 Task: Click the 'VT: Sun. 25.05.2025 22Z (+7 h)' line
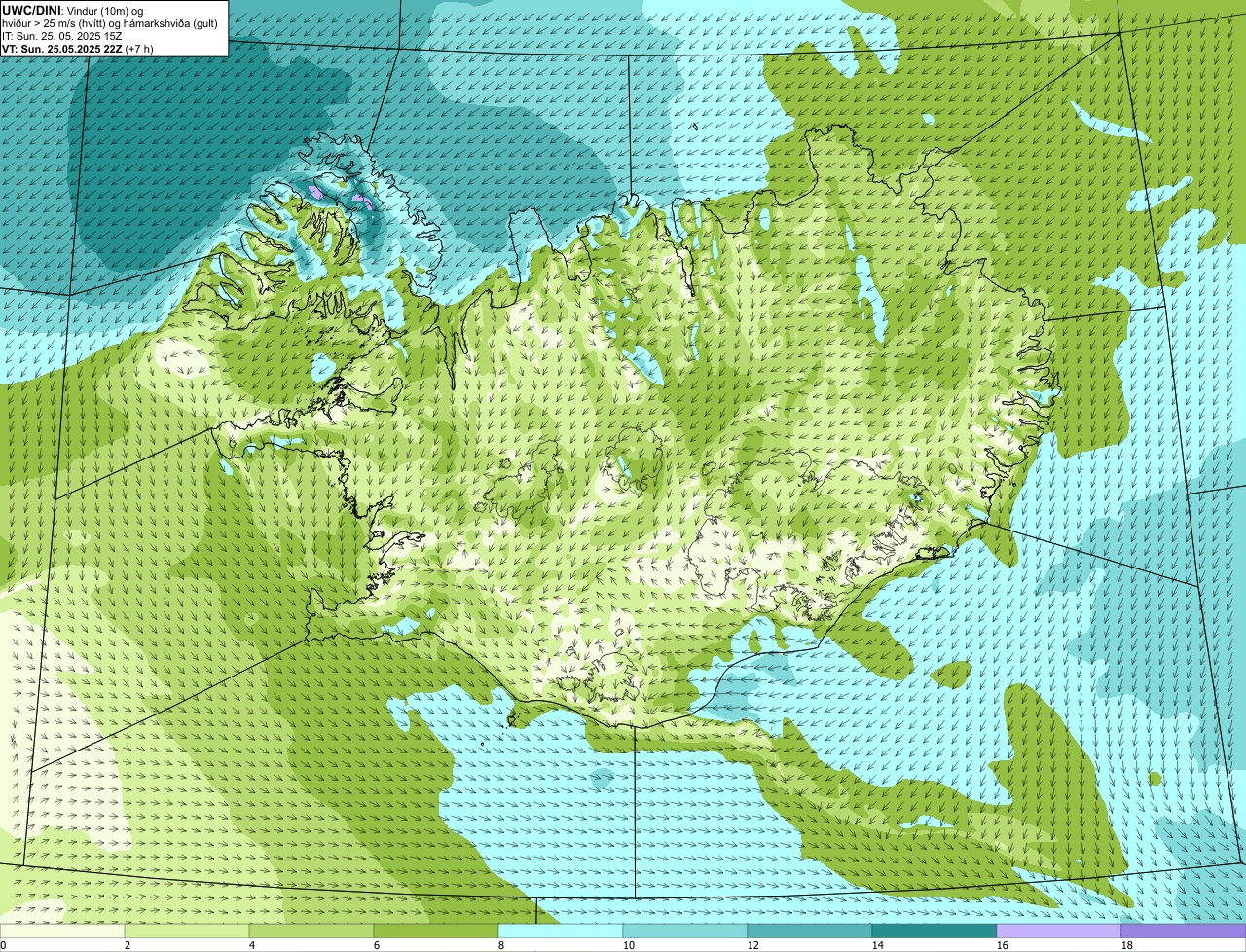click(x=78, y=48)
